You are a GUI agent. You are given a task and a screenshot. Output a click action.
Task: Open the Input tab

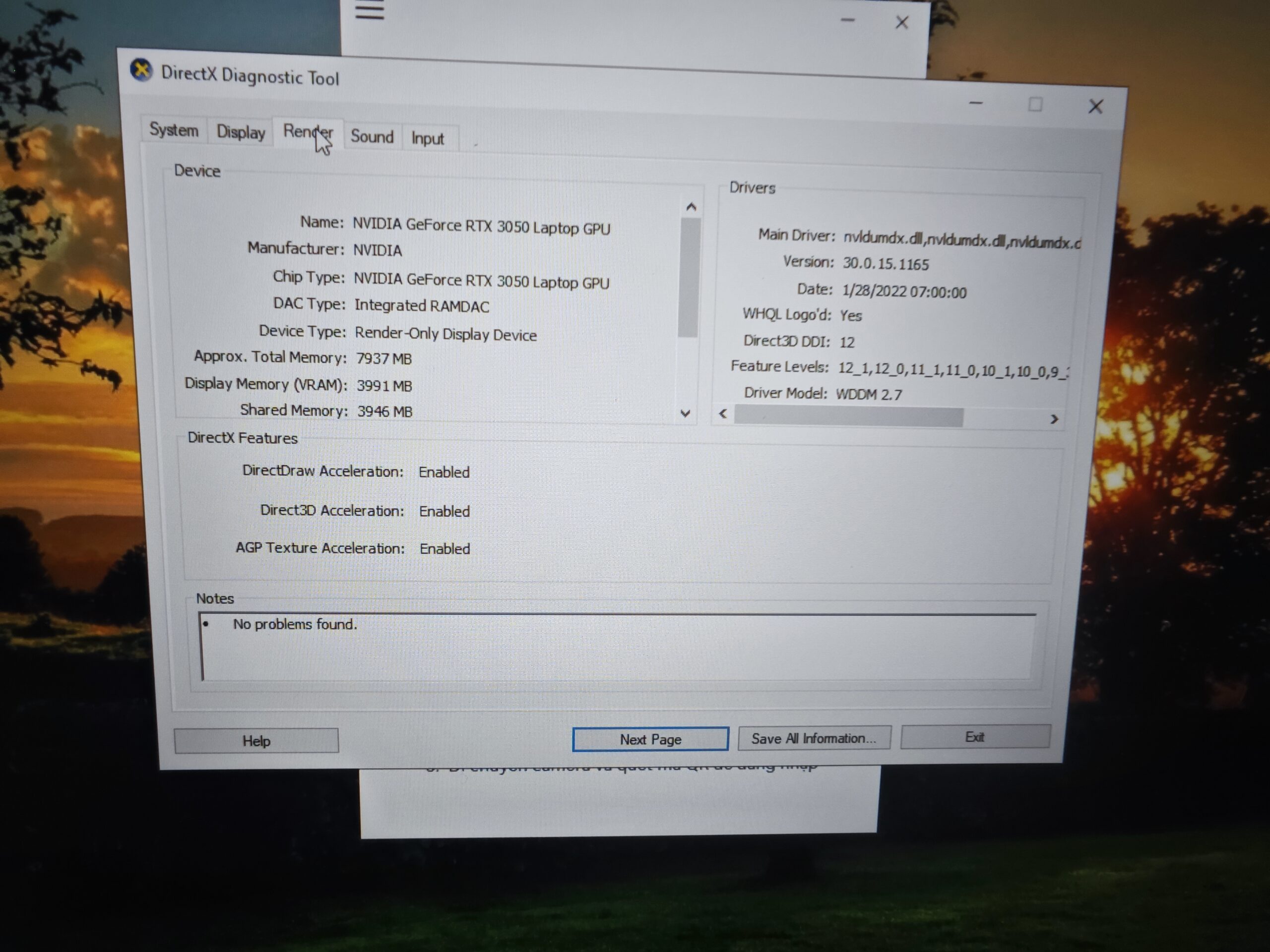click(x=427, y=138)
